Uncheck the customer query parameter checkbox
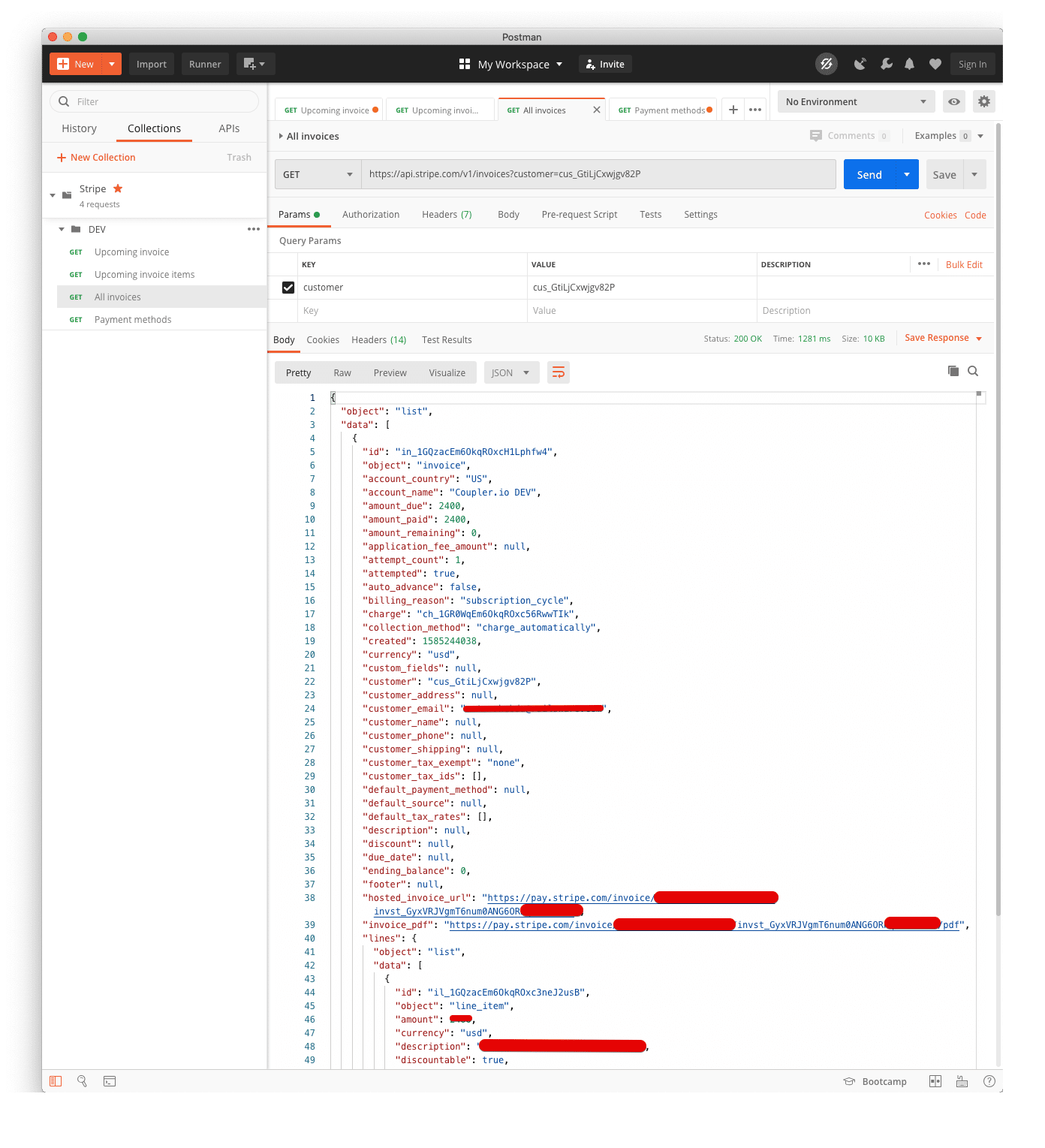 click(288, 288)
